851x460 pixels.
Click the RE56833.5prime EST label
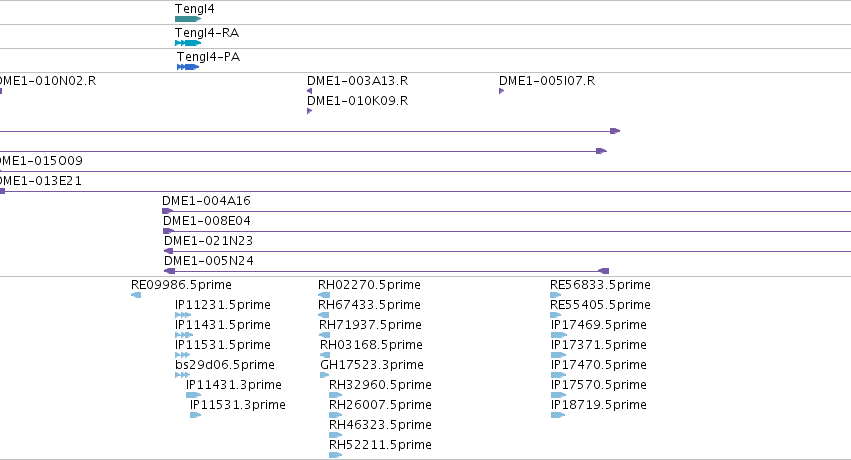pyautogui.click(x=600, y=285)
